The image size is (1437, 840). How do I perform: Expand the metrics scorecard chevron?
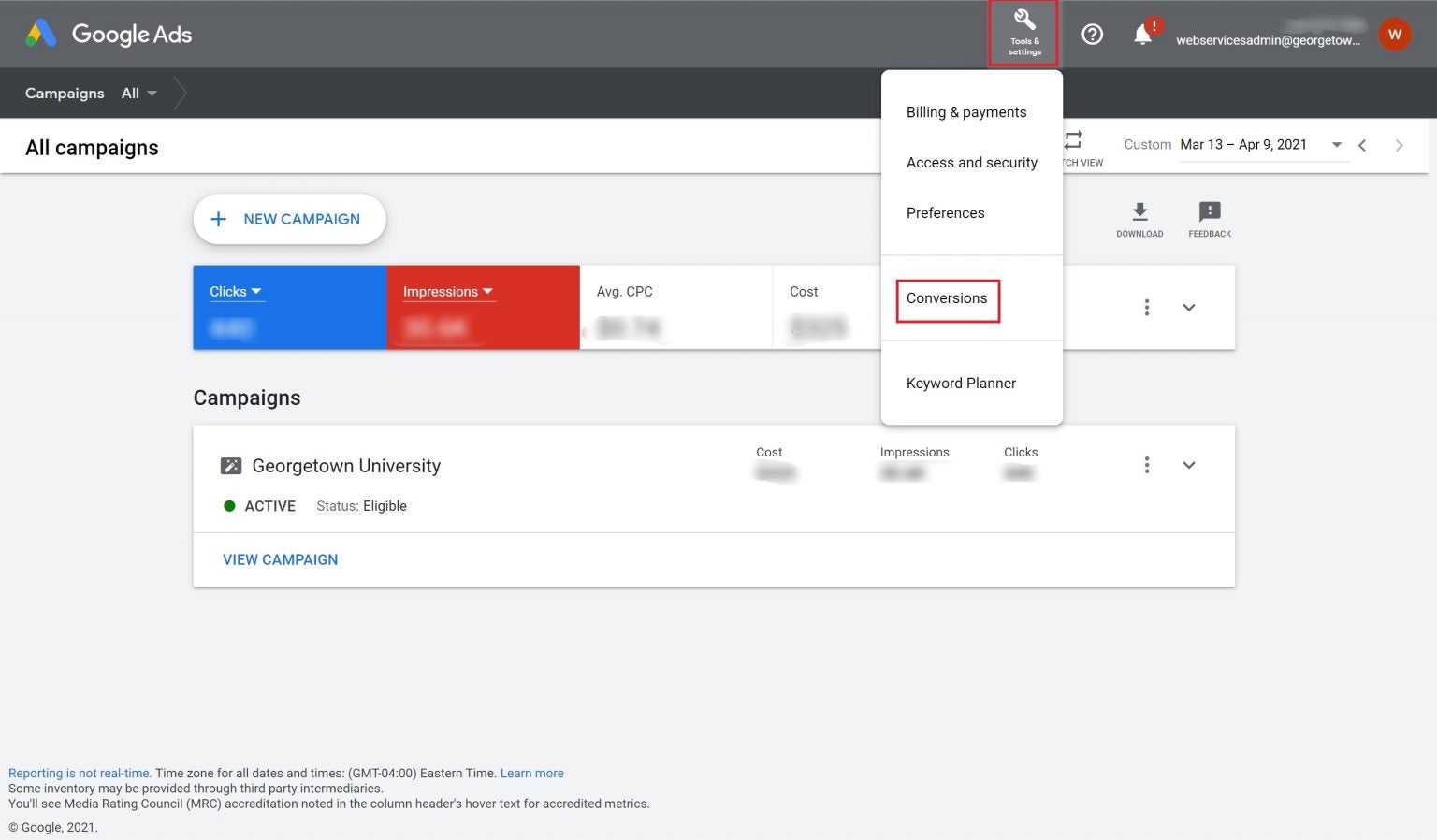pos(1189,307)
